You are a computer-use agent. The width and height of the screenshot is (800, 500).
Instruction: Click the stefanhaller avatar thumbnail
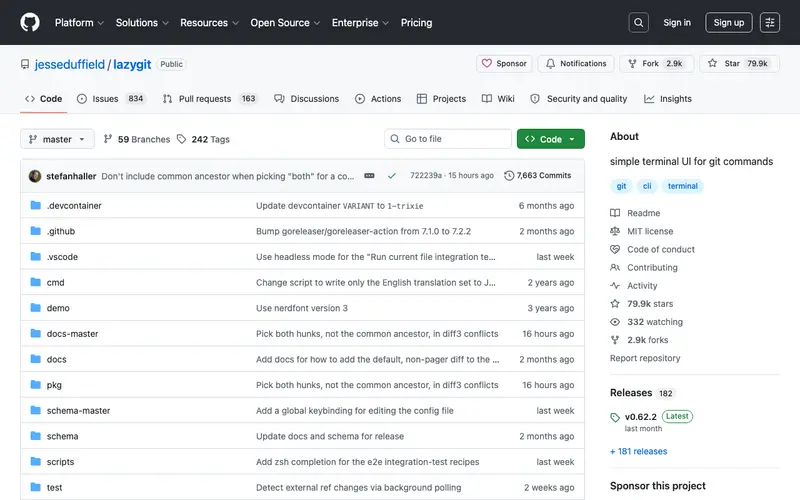[35, 176]
